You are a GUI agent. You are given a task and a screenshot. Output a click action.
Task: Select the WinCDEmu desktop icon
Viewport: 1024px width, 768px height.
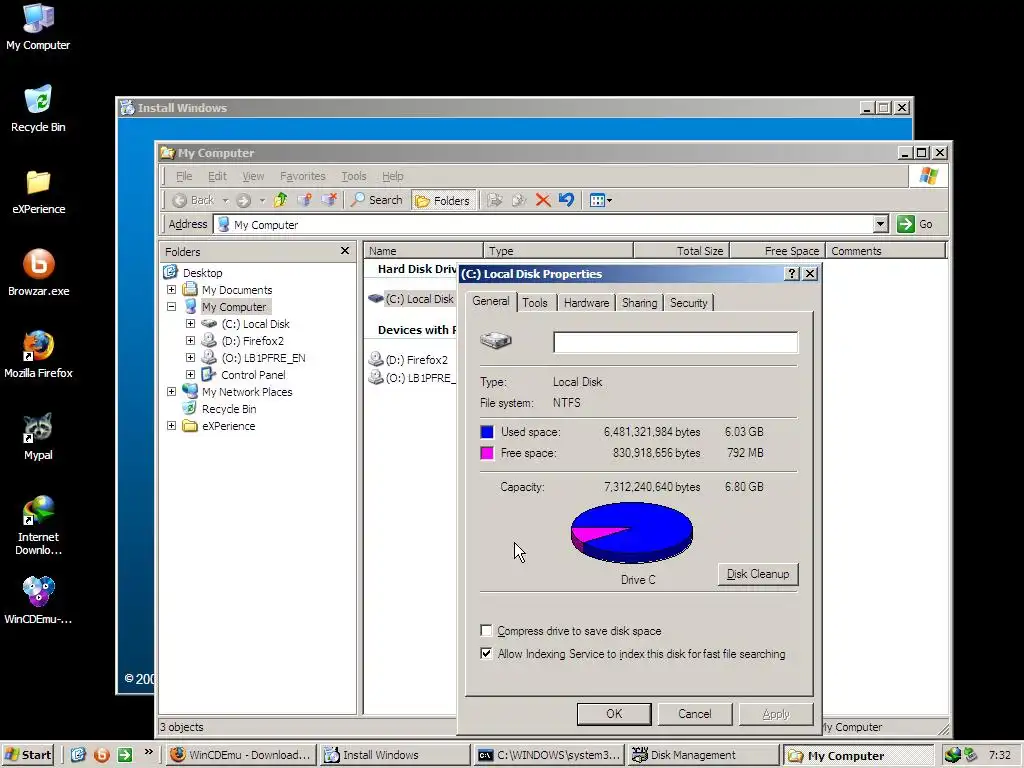(x=38, y=600)
